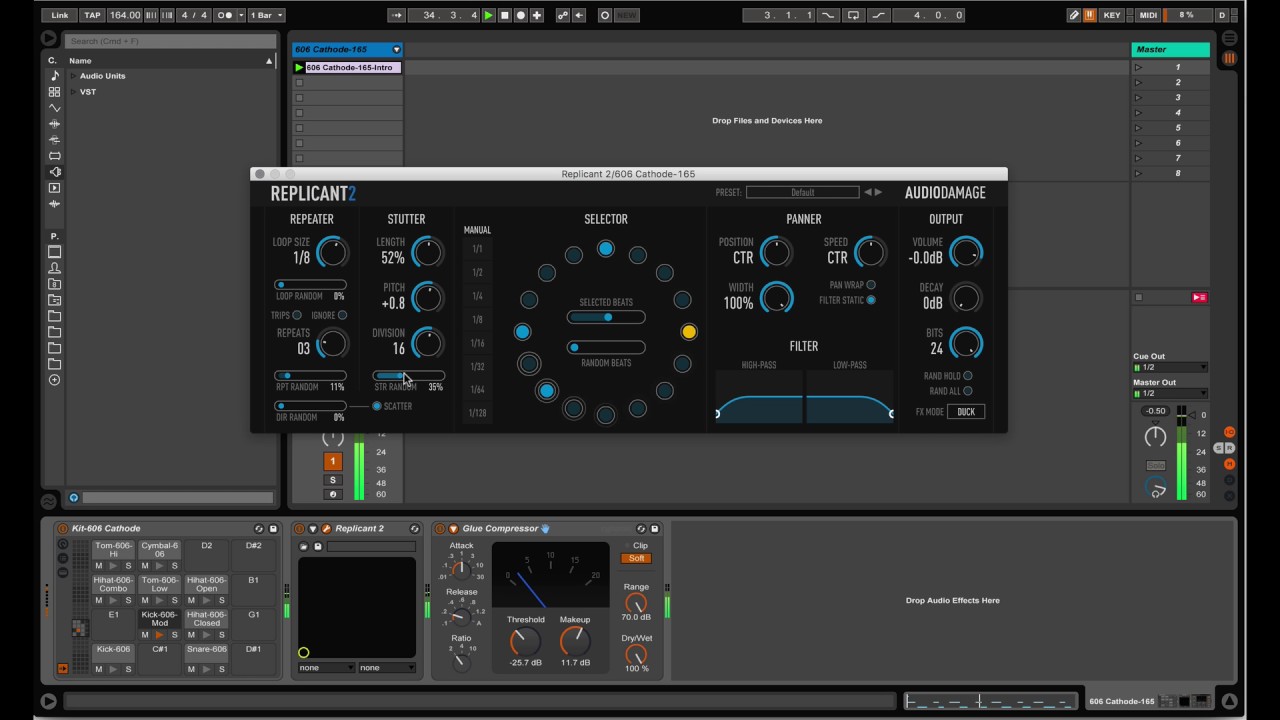Toggle the loop switch in transport
This screenshot has width=1280, height=720.
(853, 15)
